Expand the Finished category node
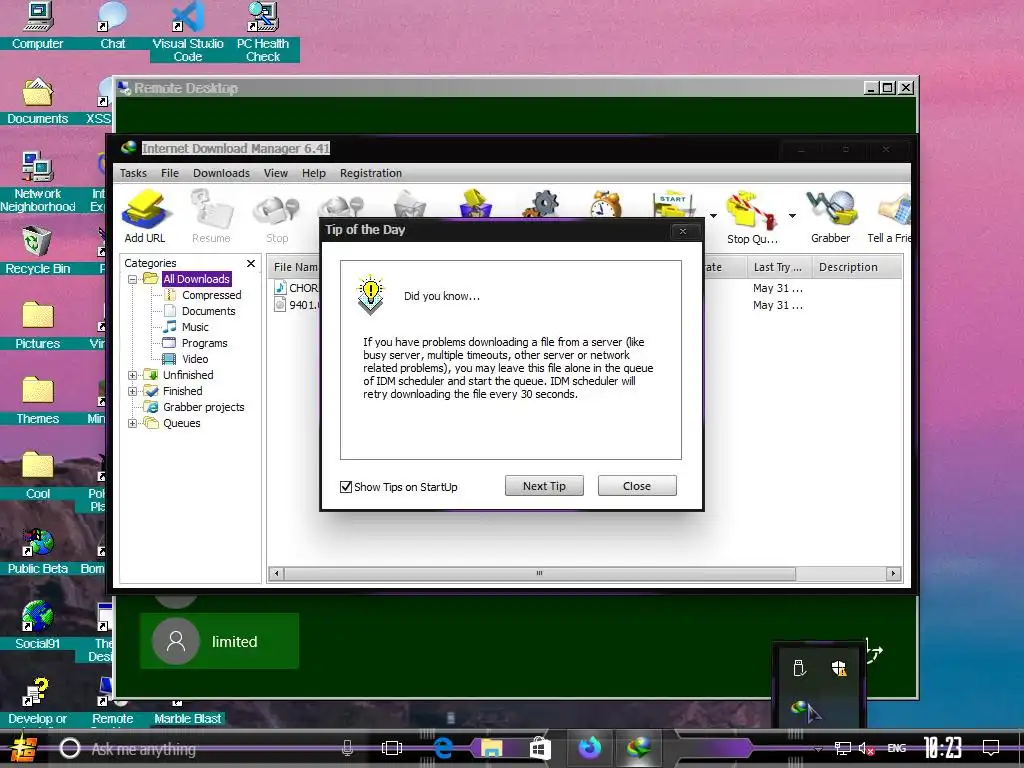 coord(133,391)
